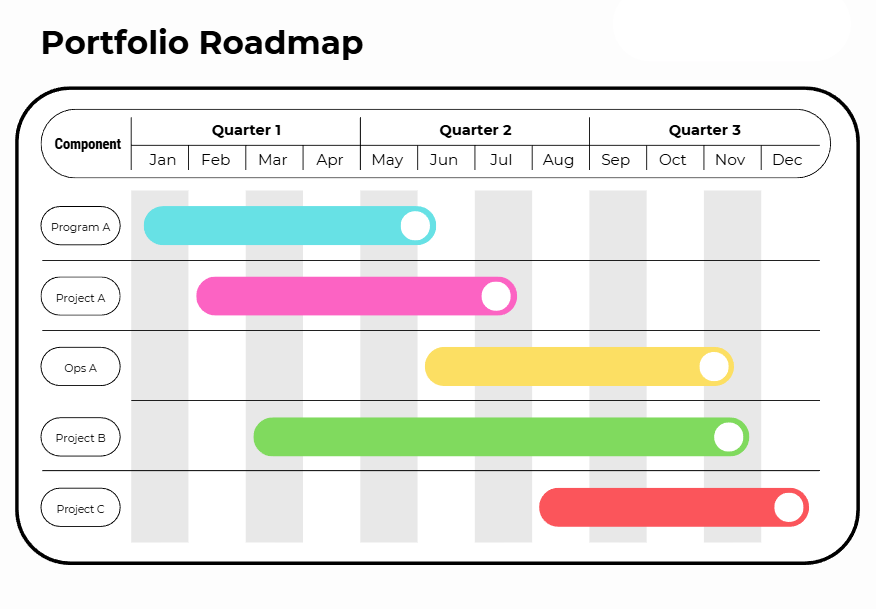
Task: Click the white circle on the cyan Program A bar
Action: click(415, 226)
